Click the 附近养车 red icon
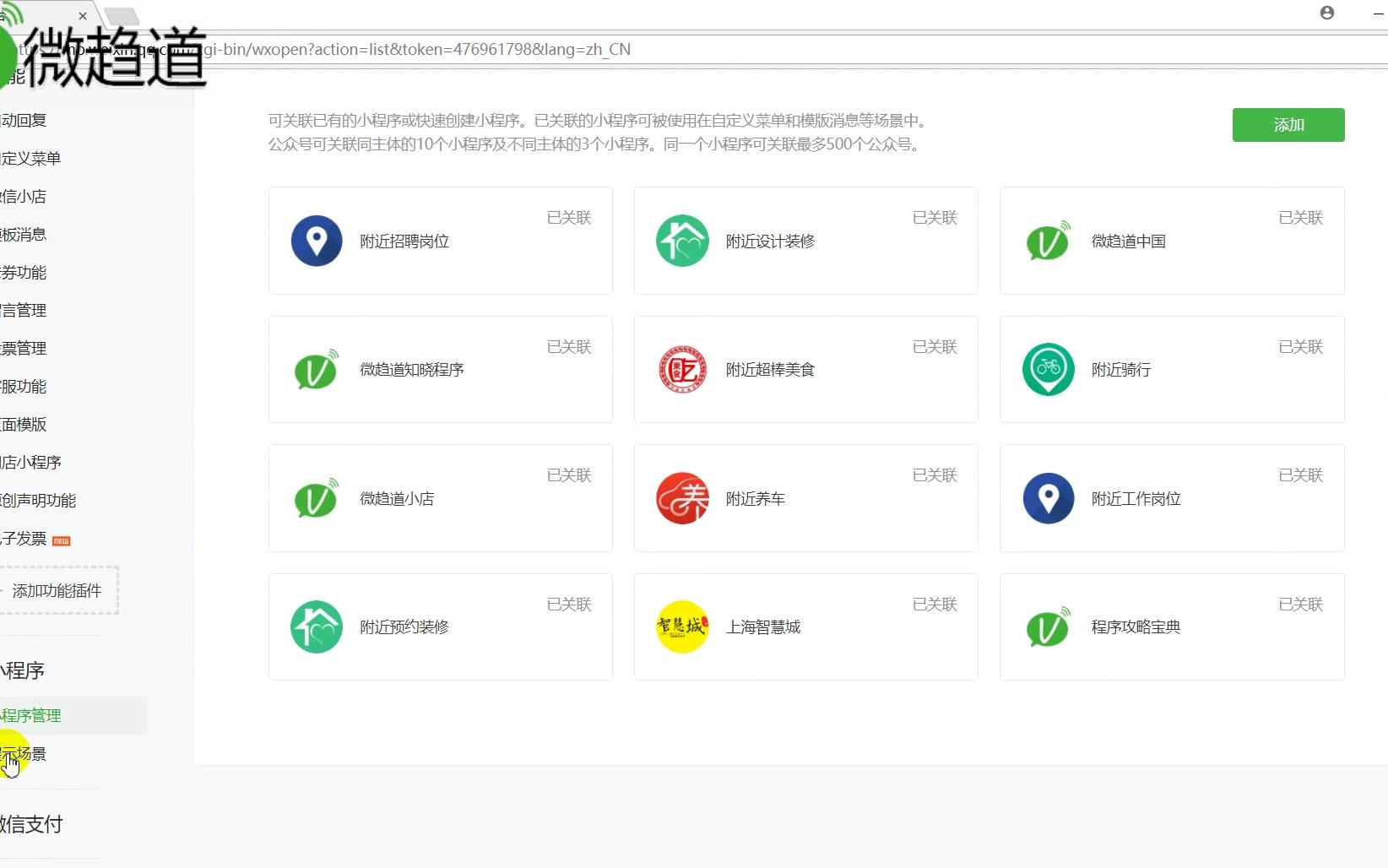The image size is (1388, 868). (x=682, y=498)
